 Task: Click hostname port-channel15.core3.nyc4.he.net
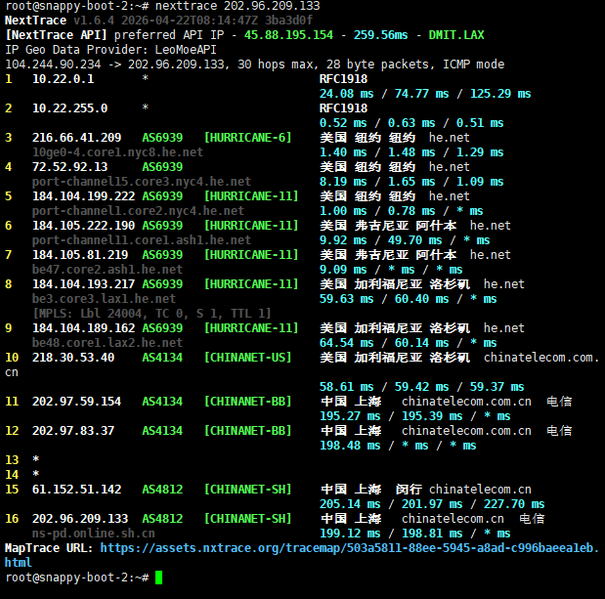click(x=142, y=182)
